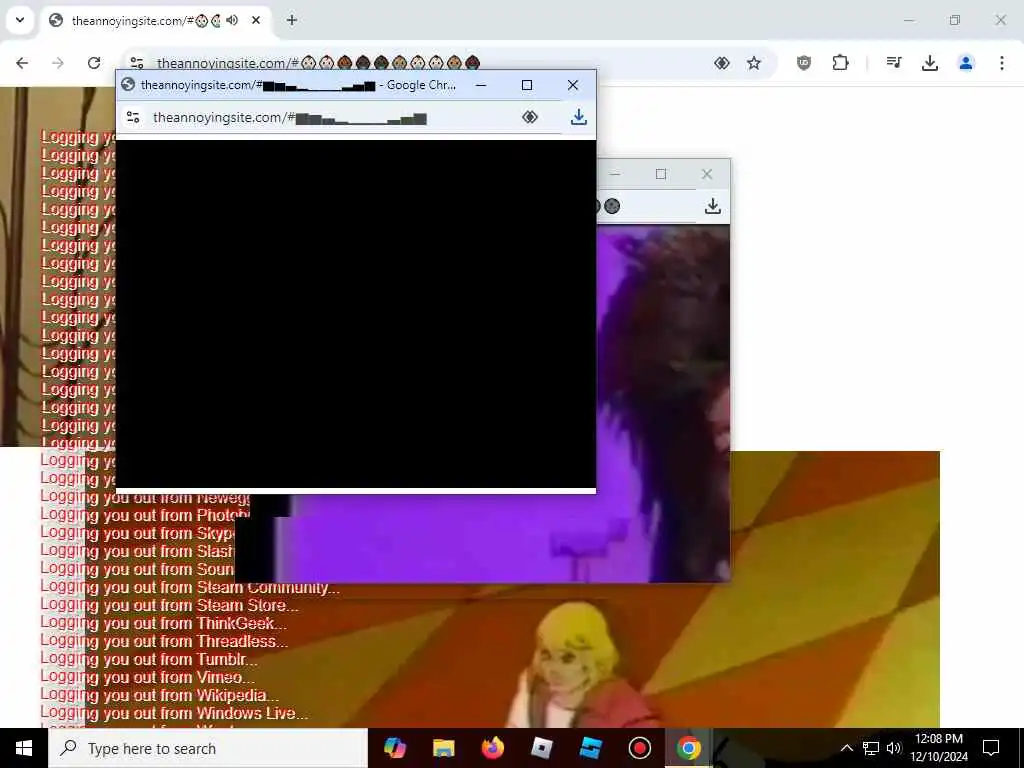This screenshot has height=768, width=1024.
Task: Minimize the black popup window
Action: [481, 85]
